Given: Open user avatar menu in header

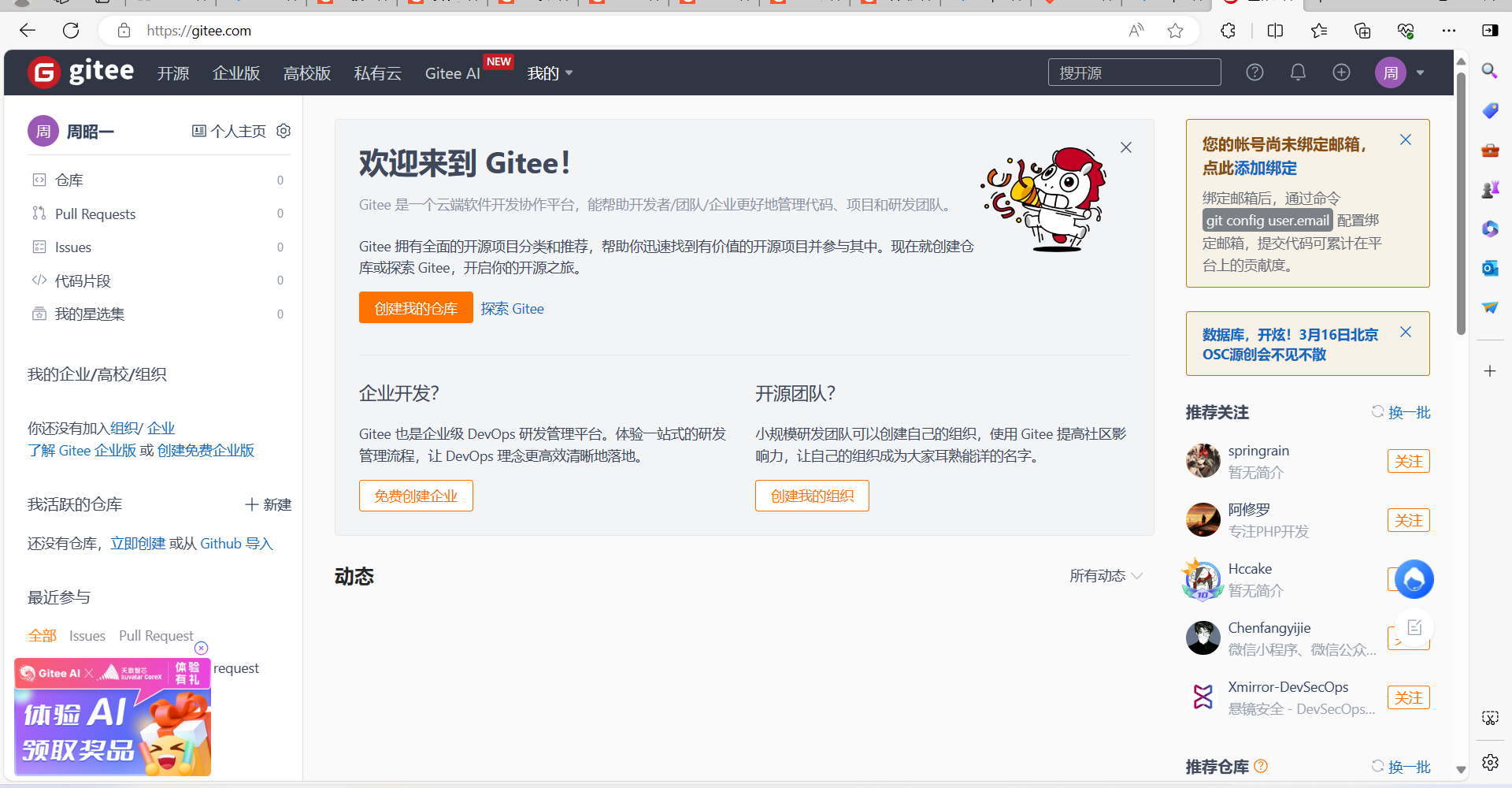Looking at the screenshot, I should (x=1391, y=72).
